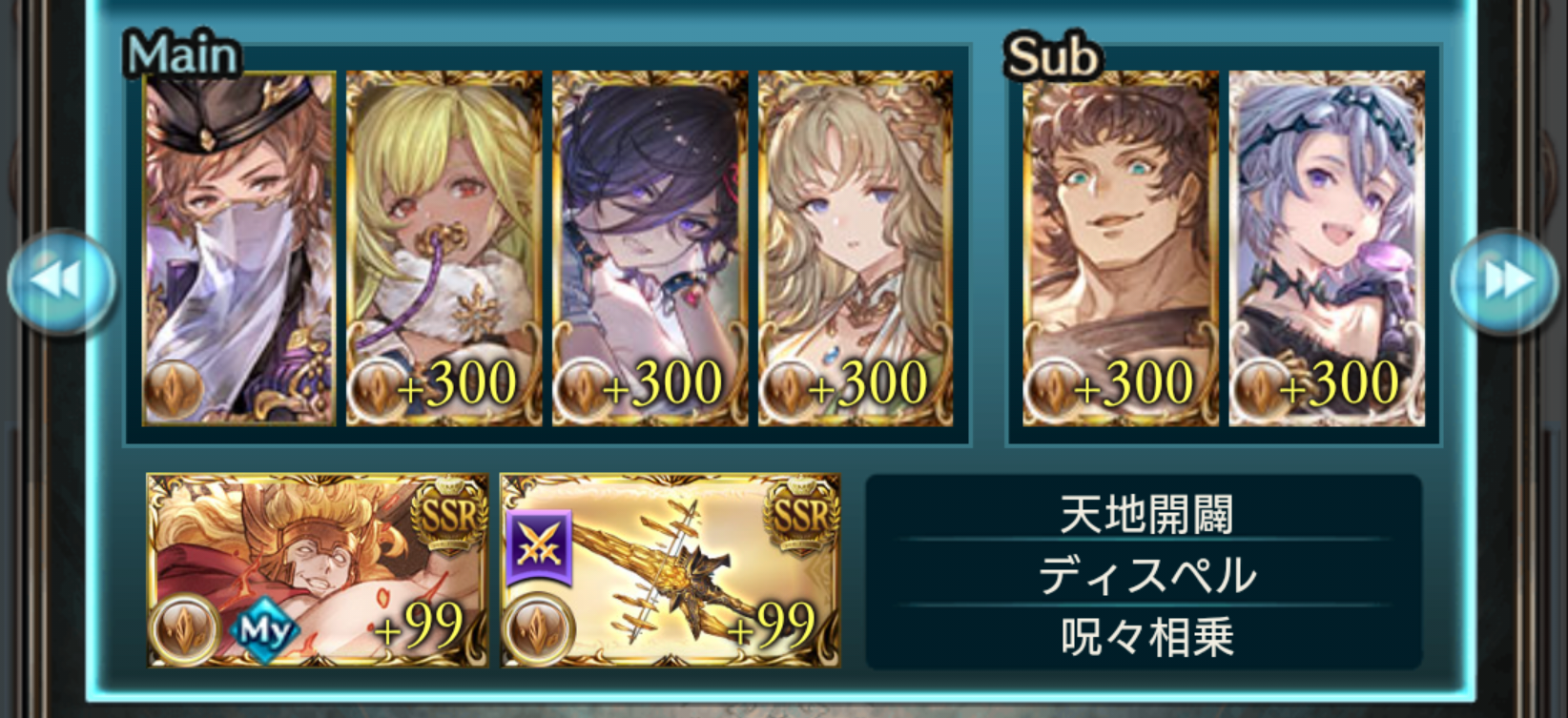The image size is (1568, 718).
Task: Go to next party with forward arrow
Action: click(1504, 281)
